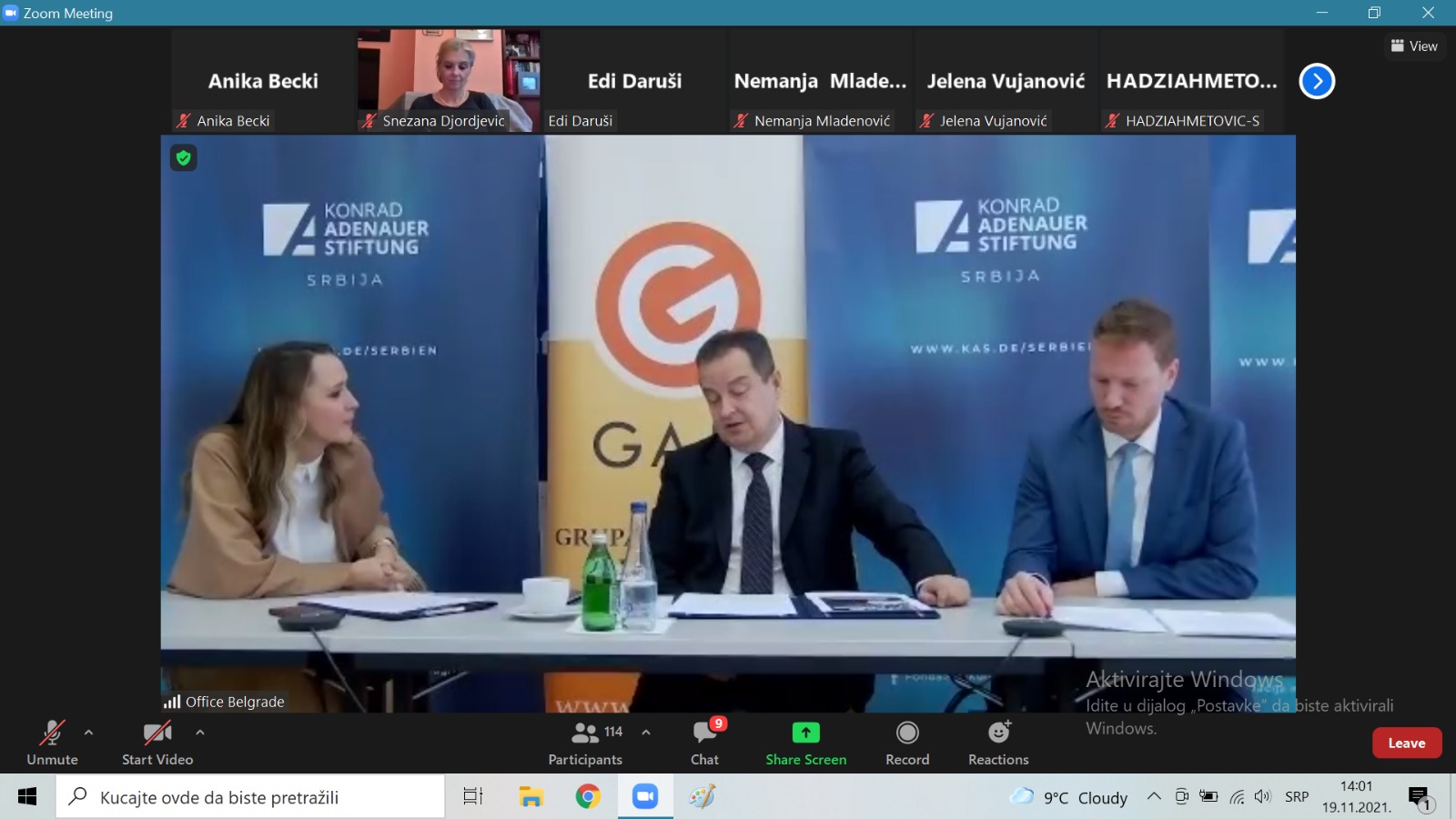Open Google Chrome from taskbar
Viewport: 1456px width, 819px height.
click(588, 797)
